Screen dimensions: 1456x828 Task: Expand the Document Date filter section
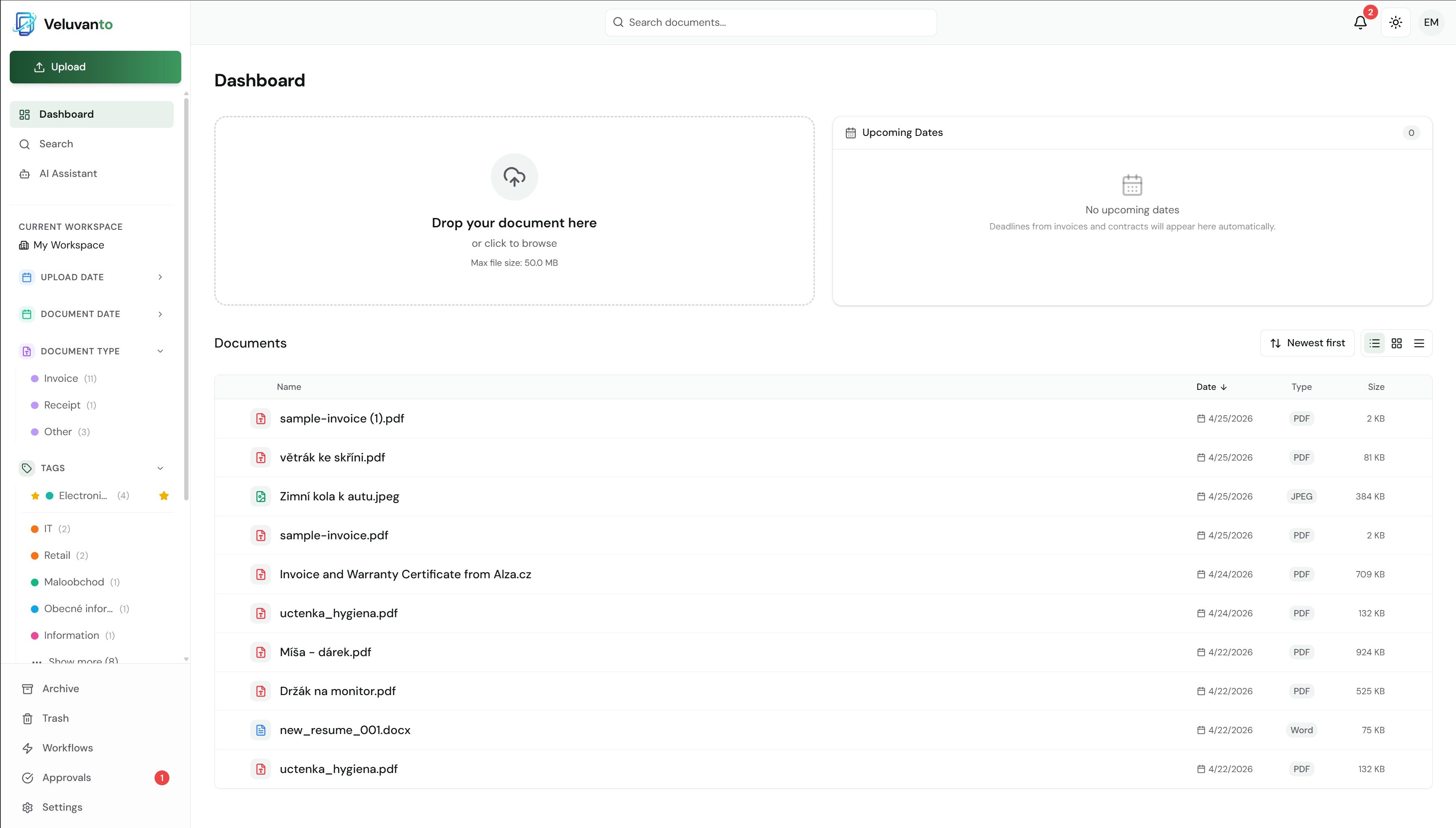[91, 314]
